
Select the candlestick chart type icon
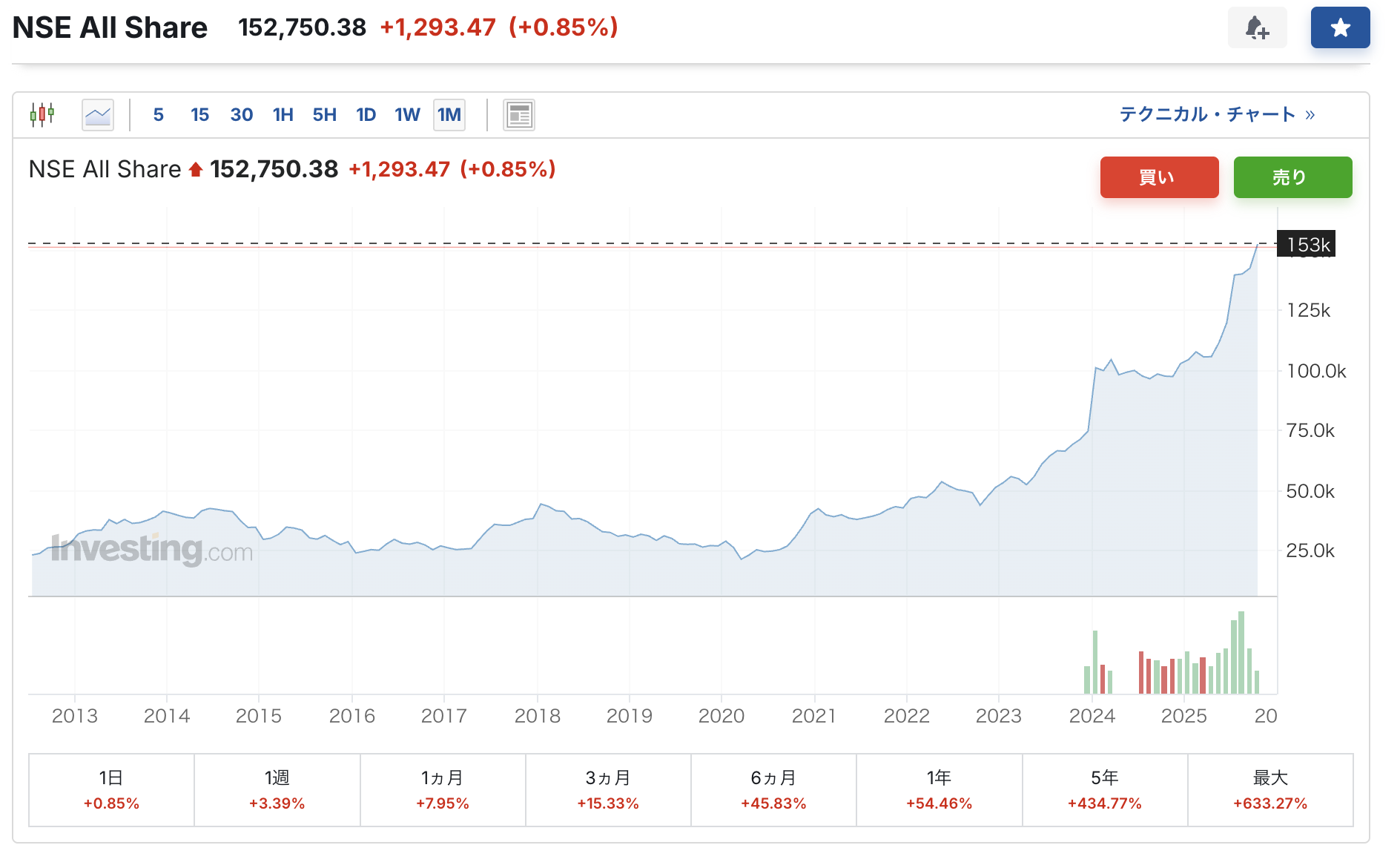tap(42, 115)
